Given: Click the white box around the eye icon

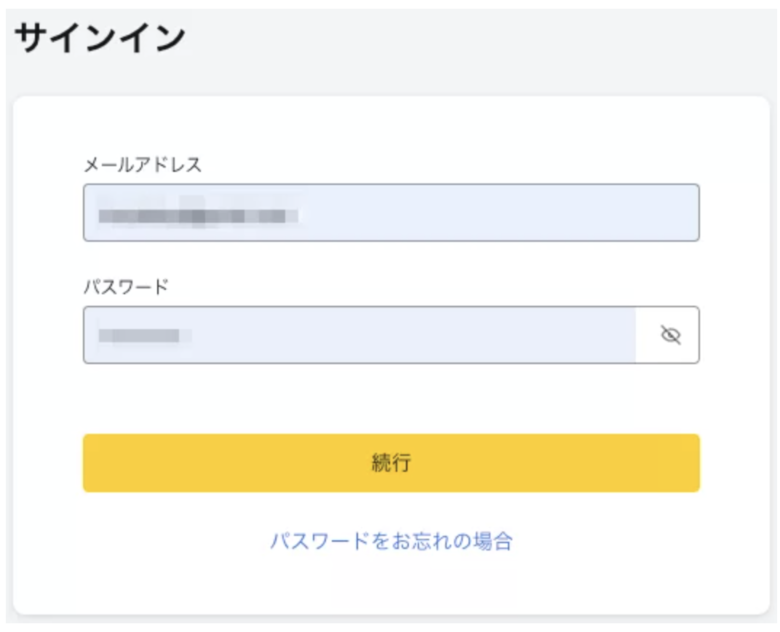Looking at the screenshot, I should 667,335.
